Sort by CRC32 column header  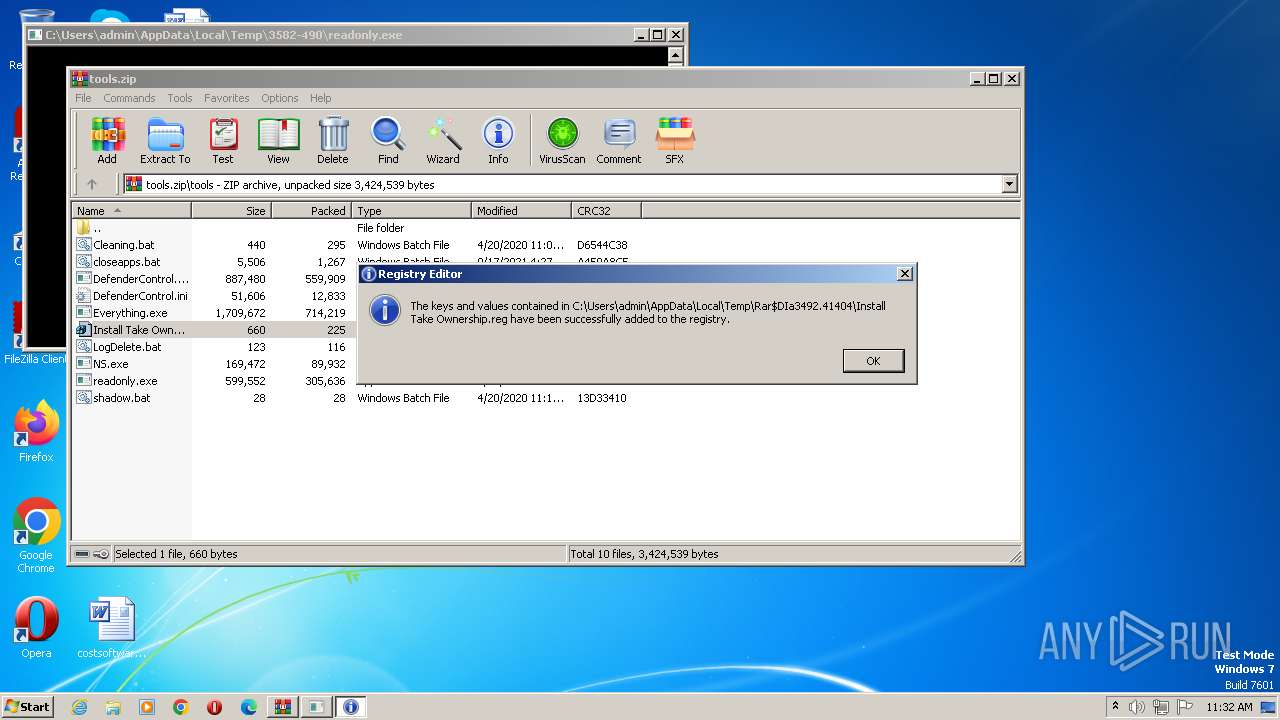[x=606, y=211]
